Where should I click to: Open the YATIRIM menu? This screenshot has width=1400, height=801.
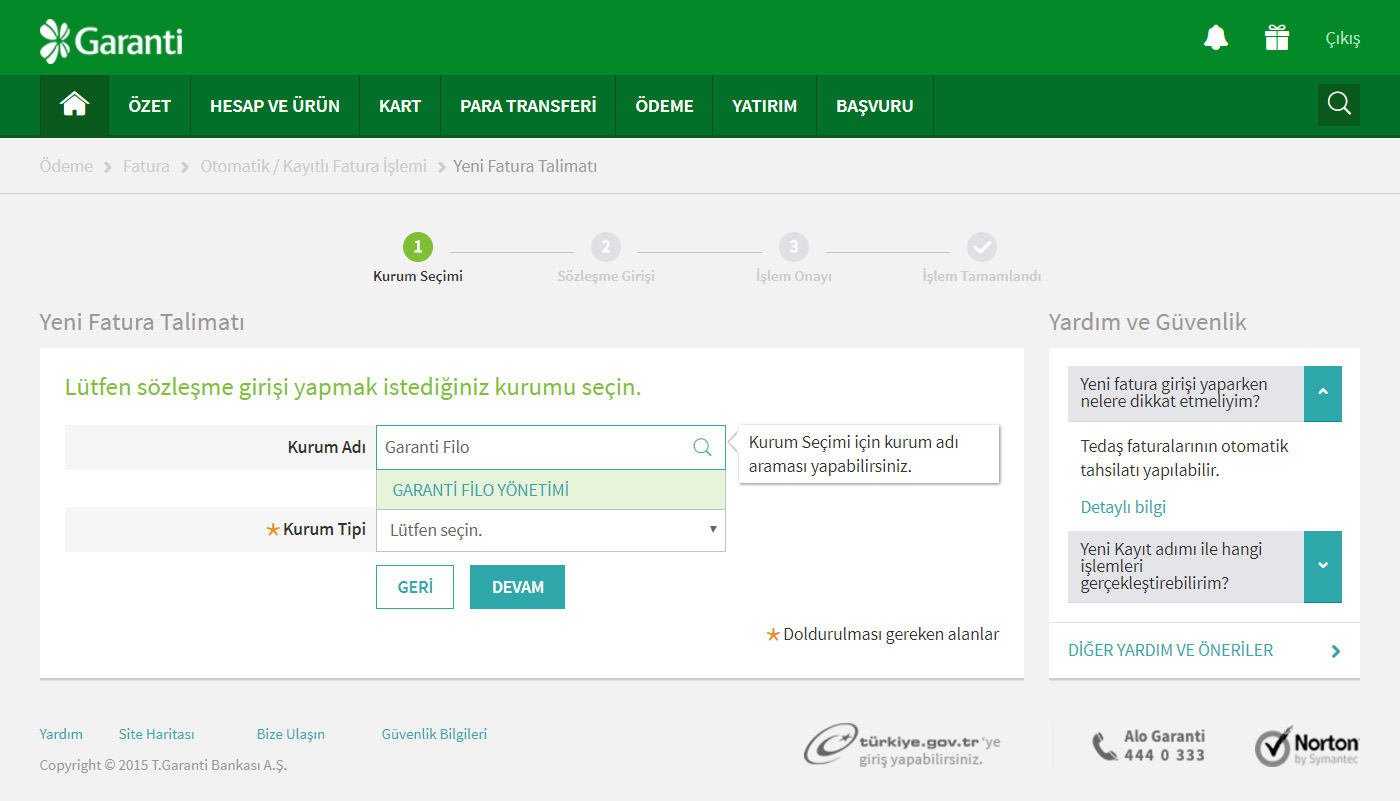[765, 106]
